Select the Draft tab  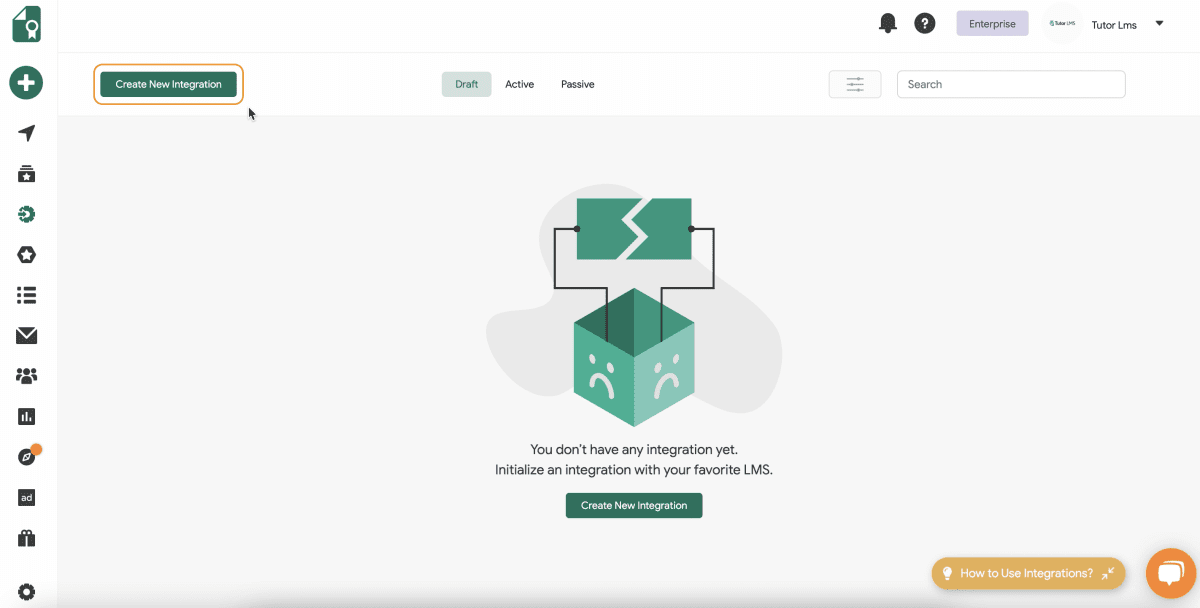pyautogui.click(x=466, y=84)
